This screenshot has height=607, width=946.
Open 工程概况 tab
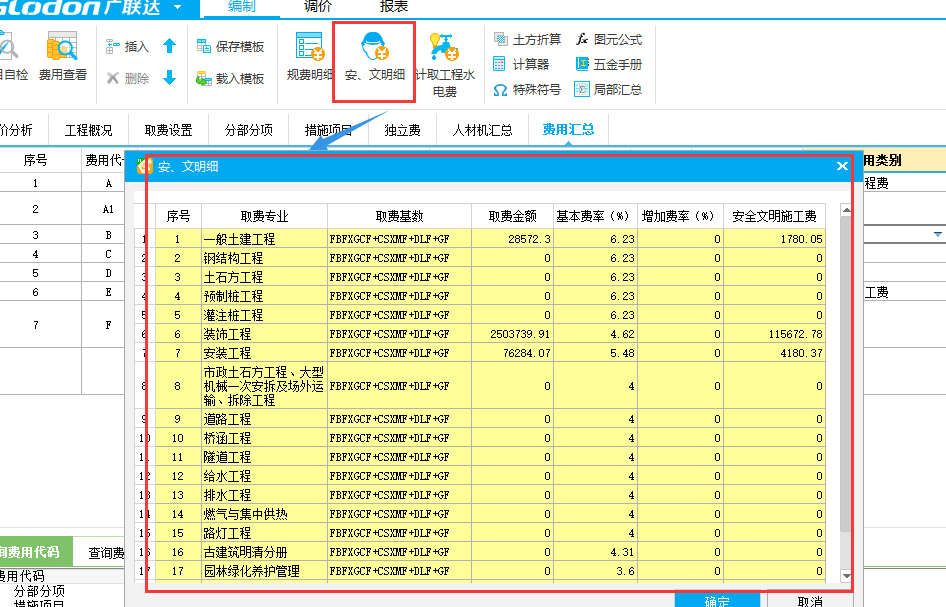pyautogui.click(x=89, y=130)
